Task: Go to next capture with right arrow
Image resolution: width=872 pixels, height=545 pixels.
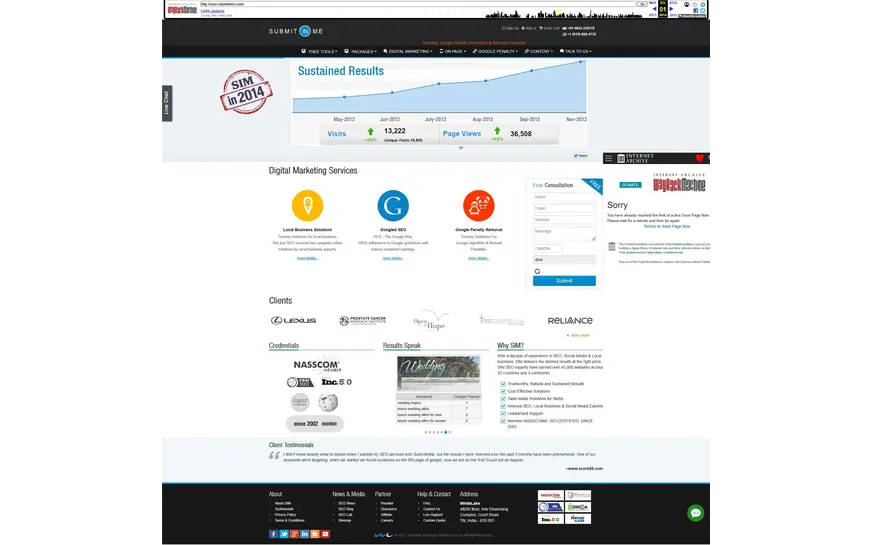Action: [671, 9]
